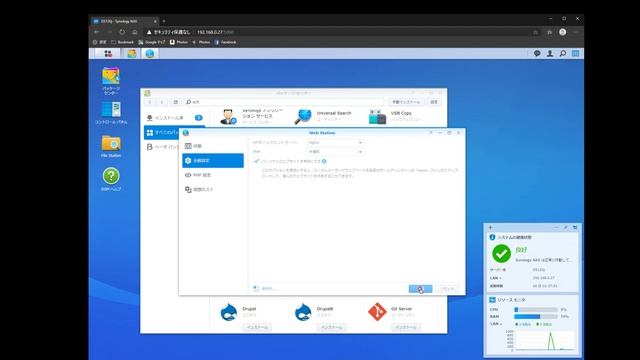640x360 pixels.
Task: Click the info icon next to personal website option
Action: (x=324, y=161)
